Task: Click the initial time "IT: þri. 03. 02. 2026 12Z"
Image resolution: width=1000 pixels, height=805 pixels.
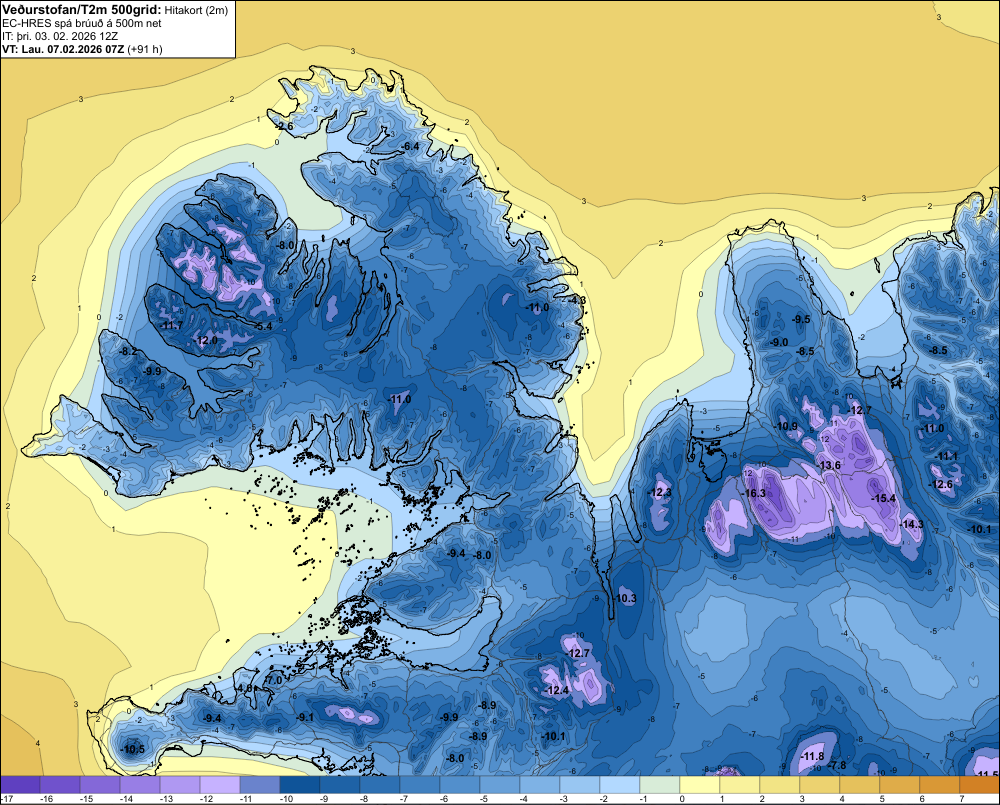Action: point(60,36)
